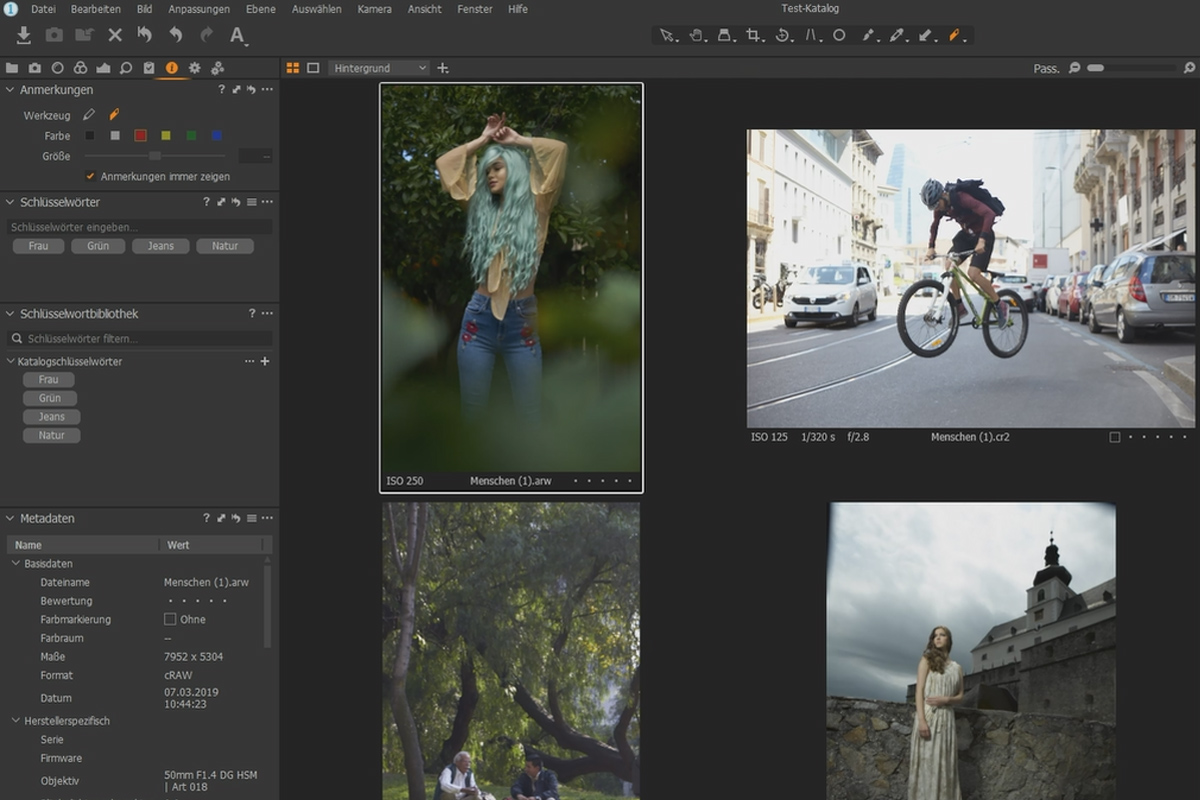Viewport: 1200px width, 800px height.
Task: Click the Redo arrow in top toolbar
Action: [x=206, y=35]
